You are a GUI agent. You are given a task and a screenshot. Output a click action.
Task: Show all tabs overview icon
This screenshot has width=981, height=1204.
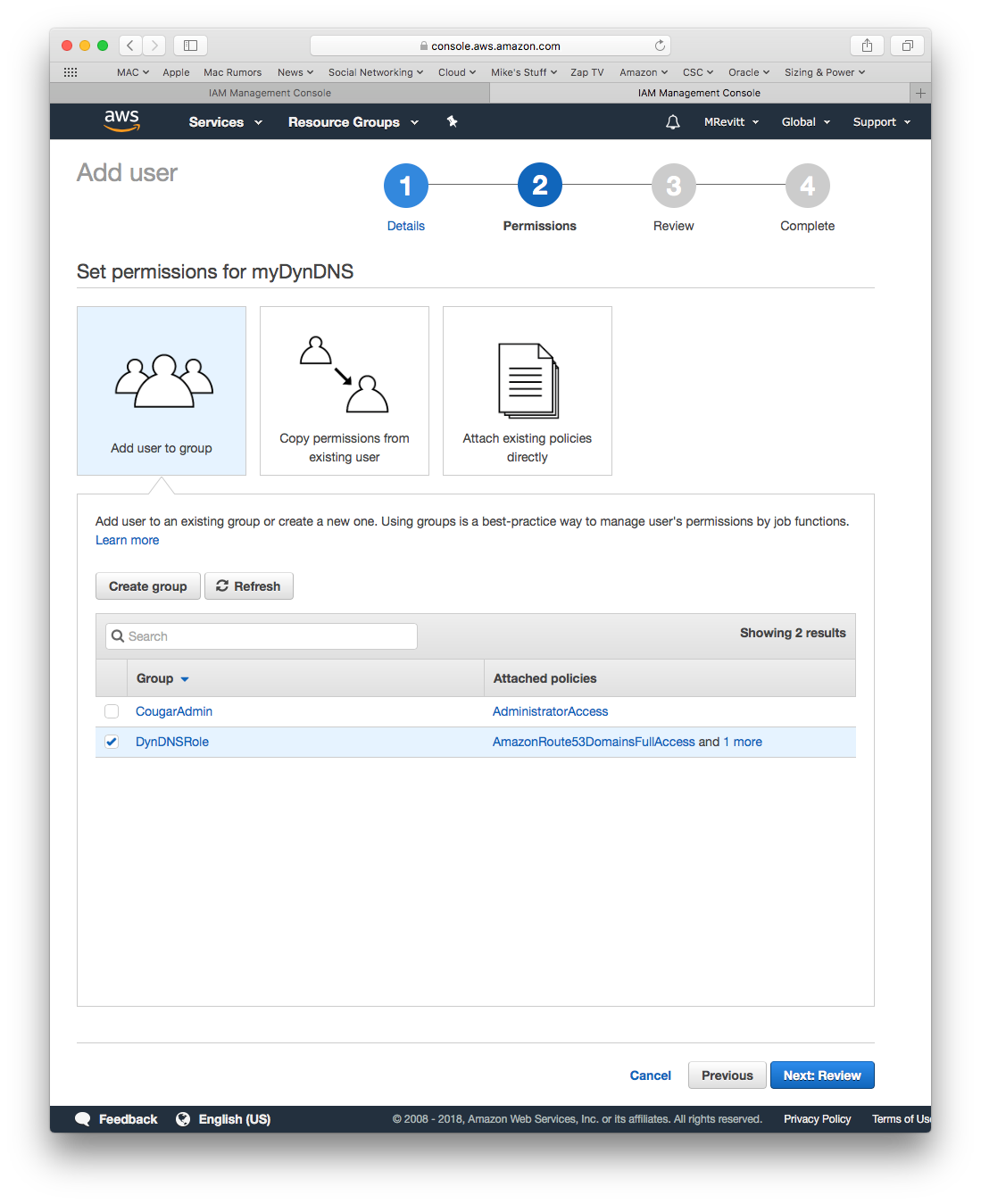tap(907, 46)
